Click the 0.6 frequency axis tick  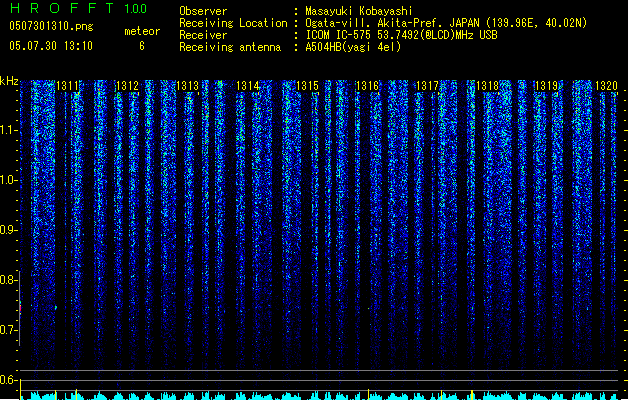point(8,380)
